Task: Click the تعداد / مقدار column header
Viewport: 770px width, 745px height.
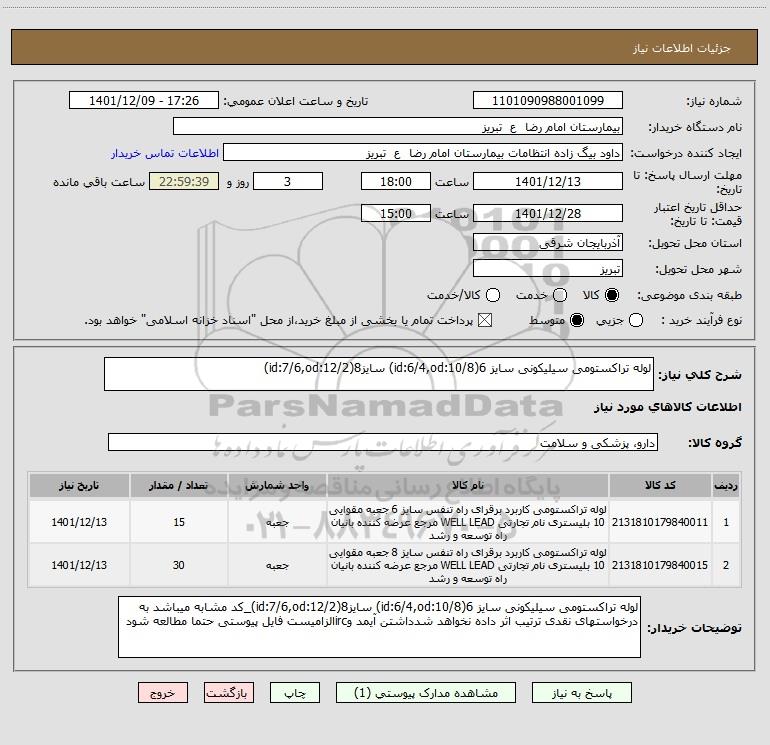Action: tap(179, 485)
